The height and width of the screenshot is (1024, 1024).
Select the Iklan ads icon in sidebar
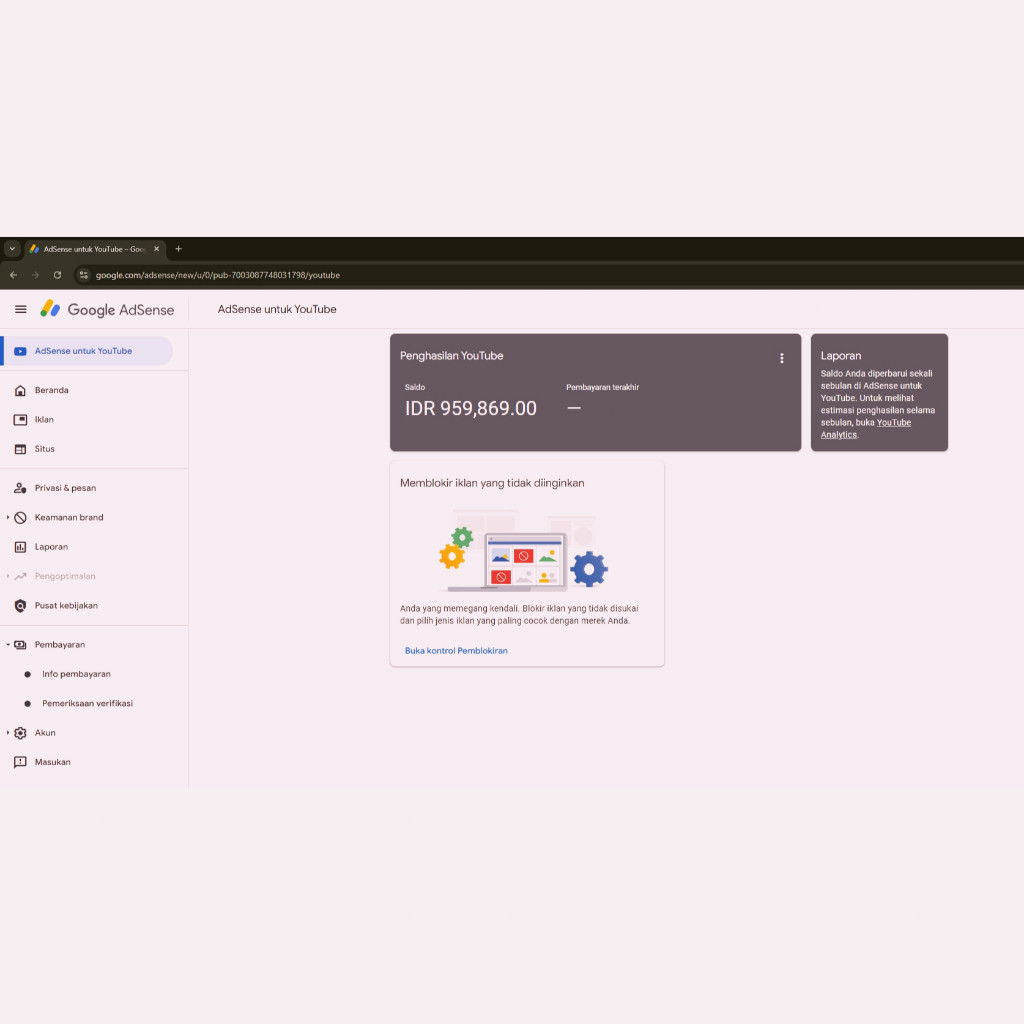point(21,419)
